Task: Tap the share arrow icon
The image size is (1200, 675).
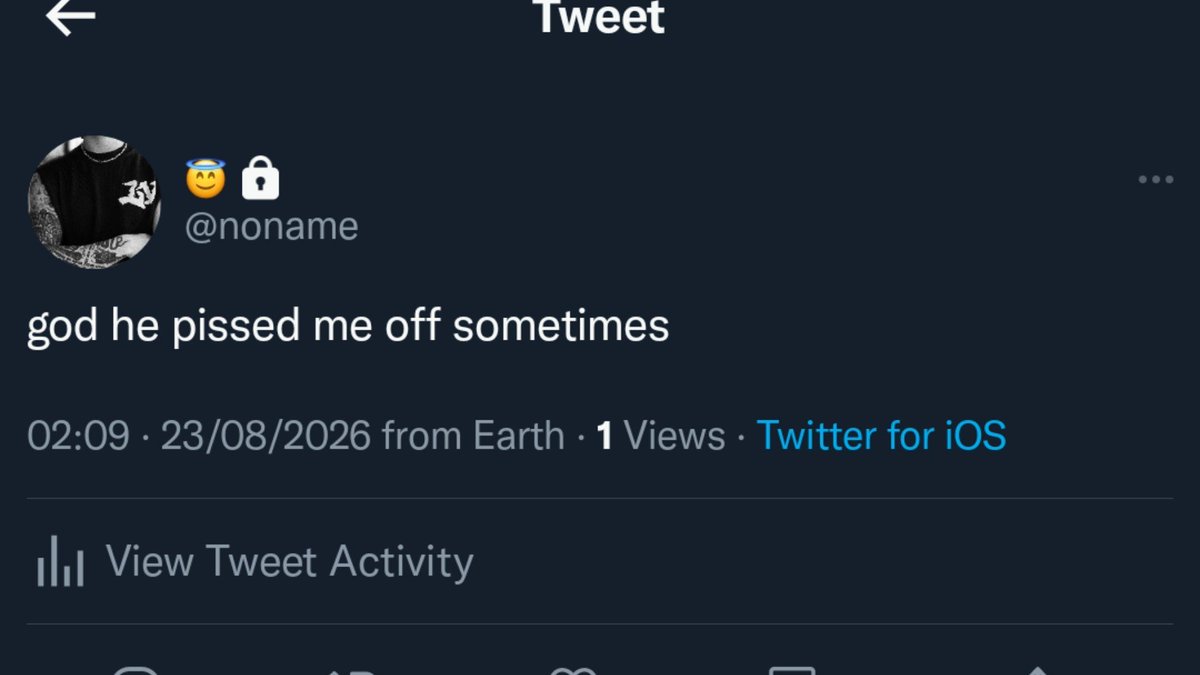Action: tap(1037, 670)
